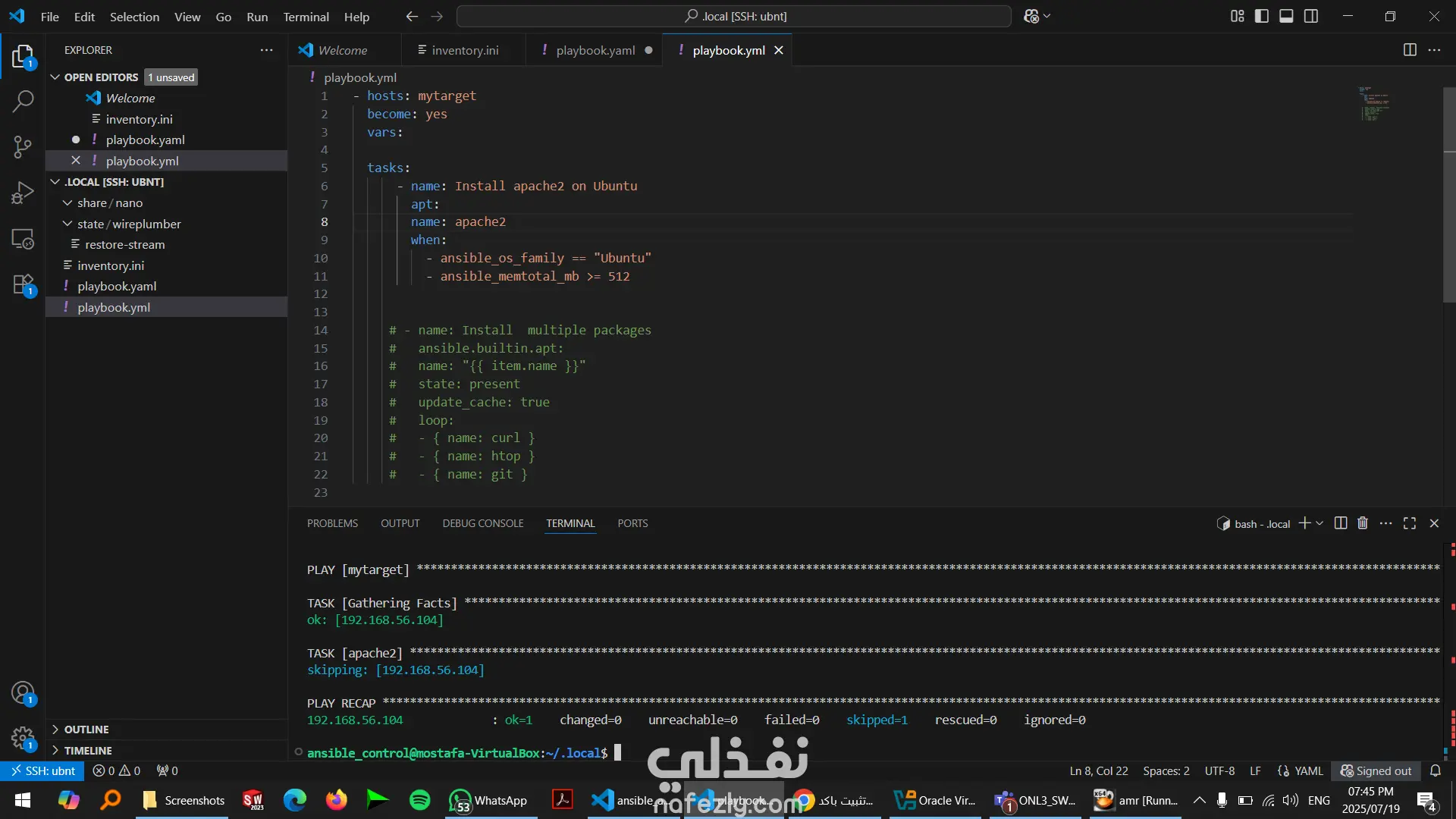Viewport: 1456px width, 819px height.
Task: Kill terminal with trash icon
Action: tap(1363, 523)
